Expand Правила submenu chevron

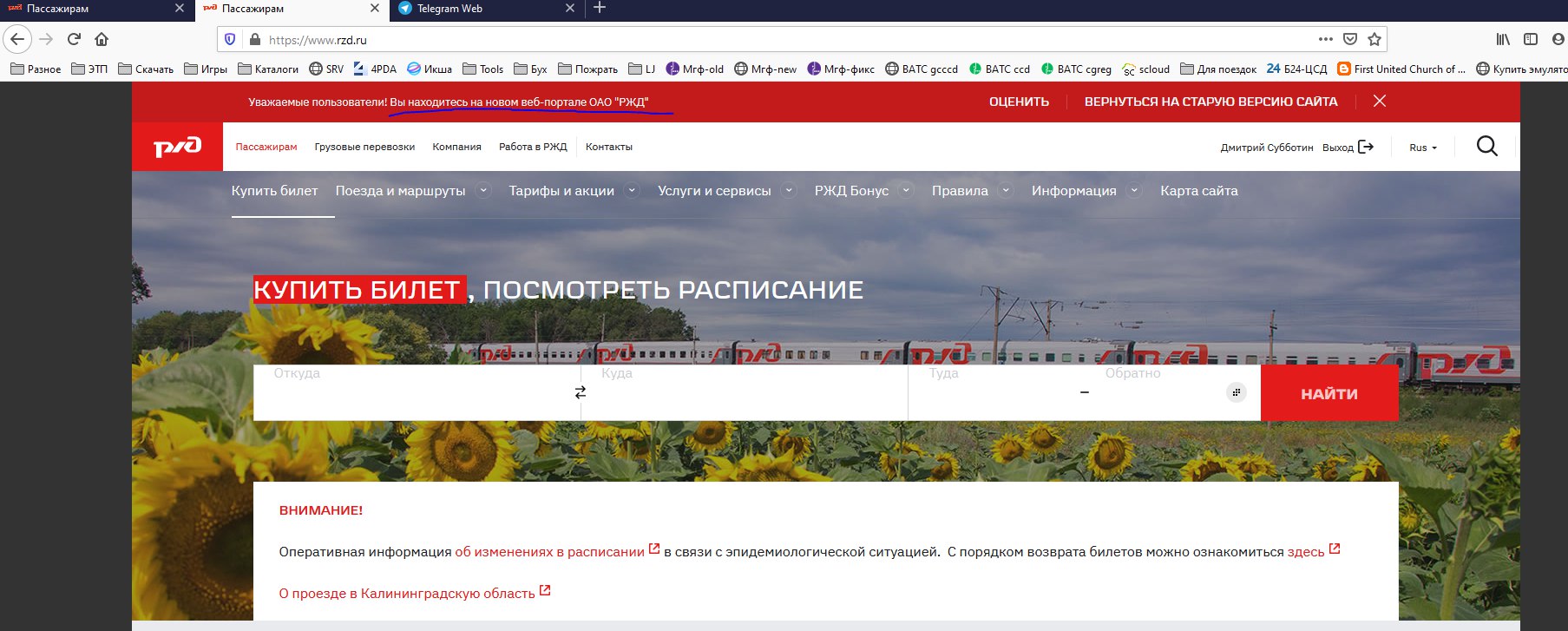pyautogui.click(x=1007, y=190)
